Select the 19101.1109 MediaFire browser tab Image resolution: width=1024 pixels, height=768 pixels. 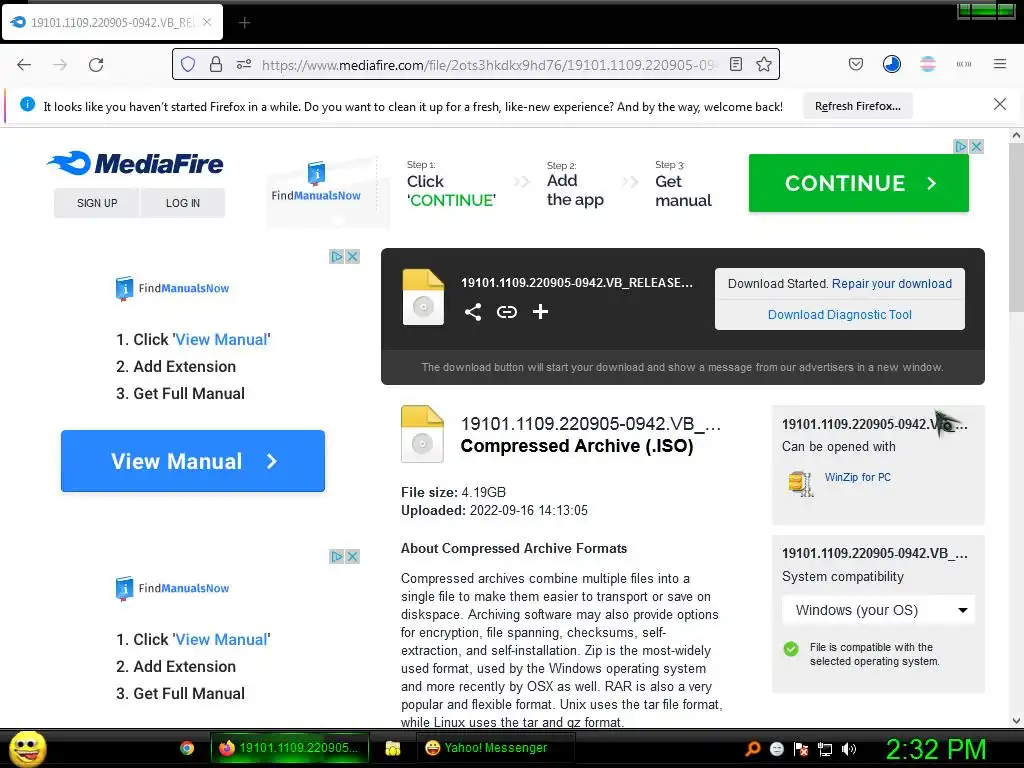pyautogui.click(x=112, y=22)
